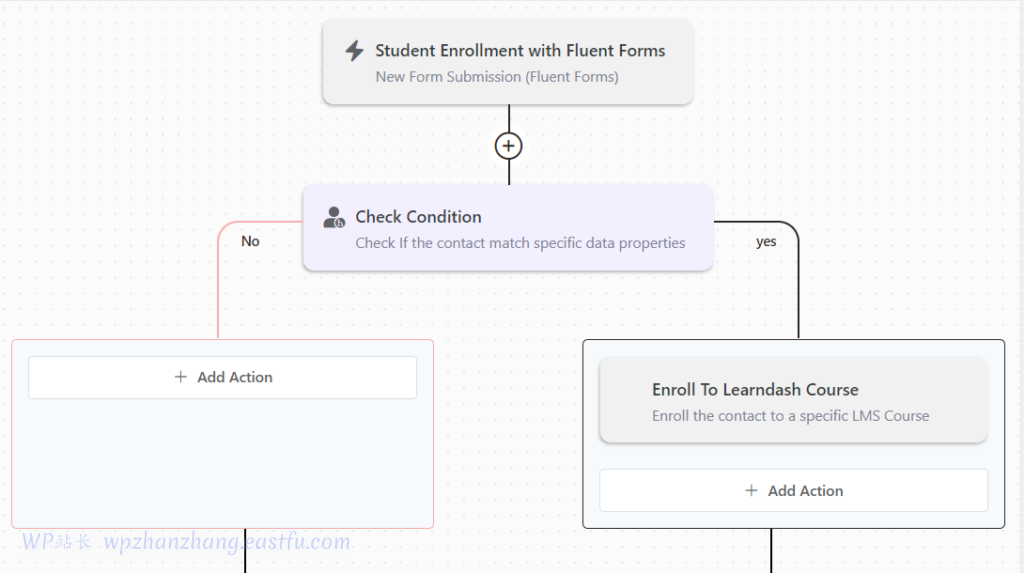Click the Check Condition description text
Screen dimensions: 1024x573
point(520,243)
